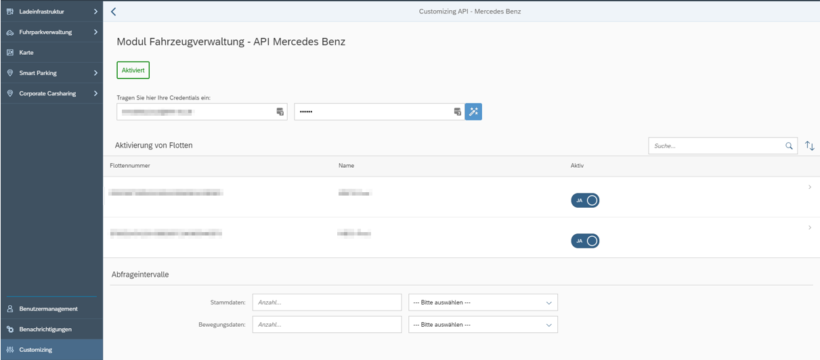The width and height of the screenshot is (820, 360).
Task: Select Smart Parking menu item
Action: [51, 73]
